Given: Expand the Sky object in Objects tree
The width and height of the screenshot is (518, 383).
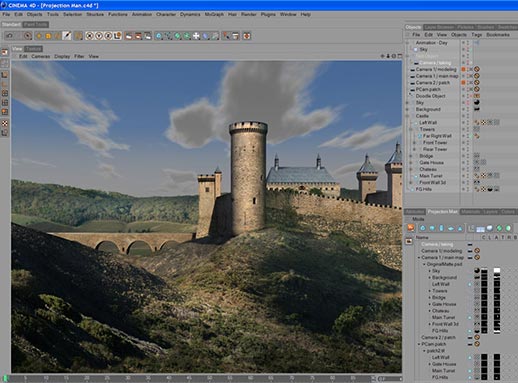Looking at the screenshot, I should click(x=408, y=103).
